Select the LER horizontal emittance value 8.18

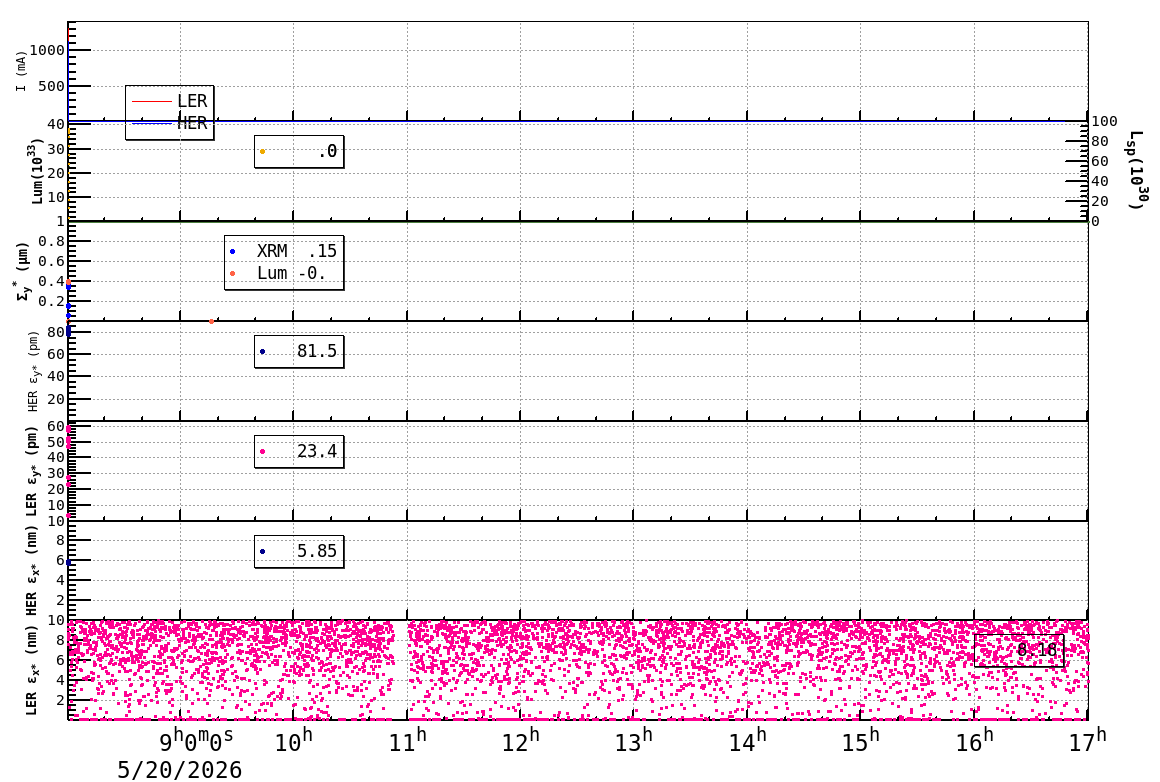(1019, 650)
